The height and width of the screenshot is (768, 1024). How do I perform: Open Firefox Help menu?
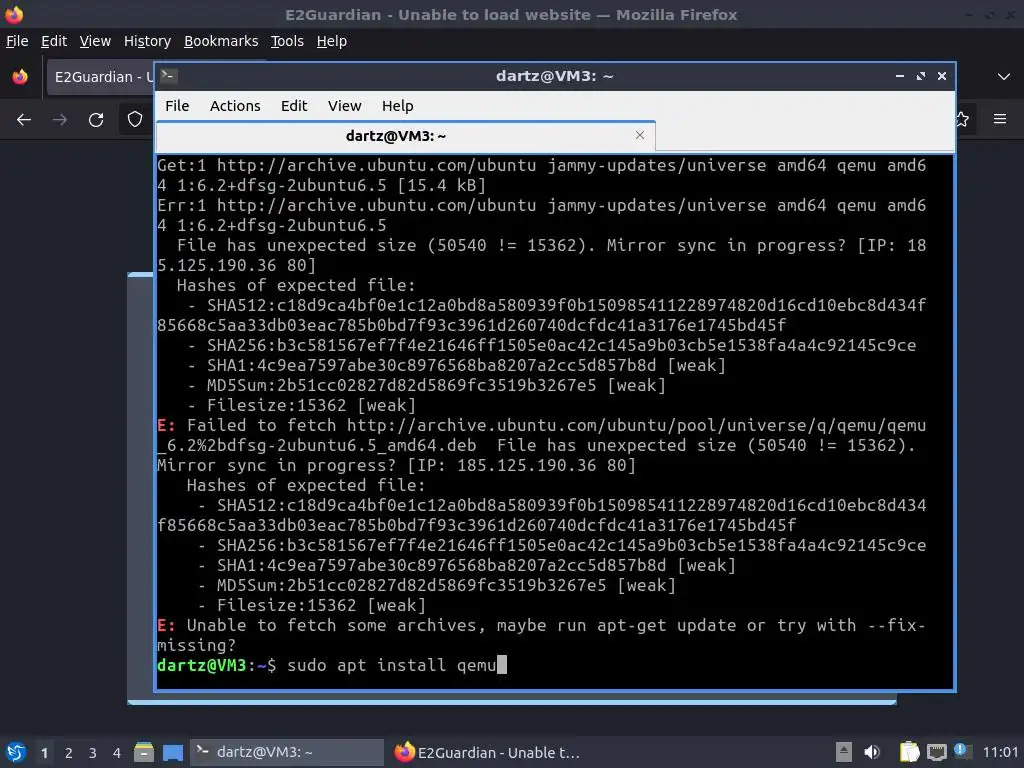pos(332,41)
